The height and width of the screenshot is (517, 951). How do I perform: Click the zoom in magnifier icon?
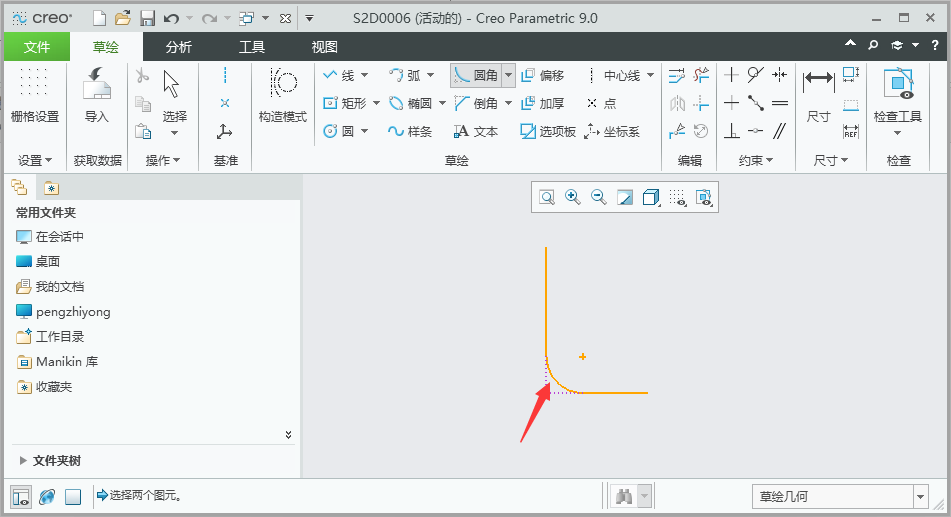click(573, 197)
